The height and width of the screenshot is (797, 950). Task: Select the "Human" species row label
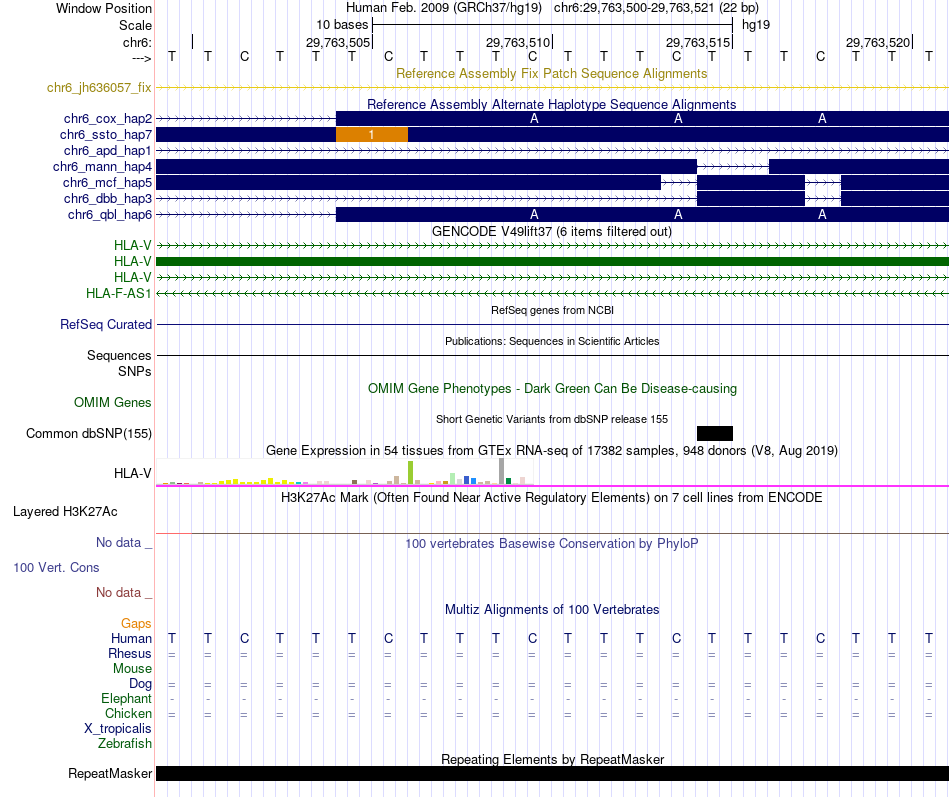click(x=131, y=638)
